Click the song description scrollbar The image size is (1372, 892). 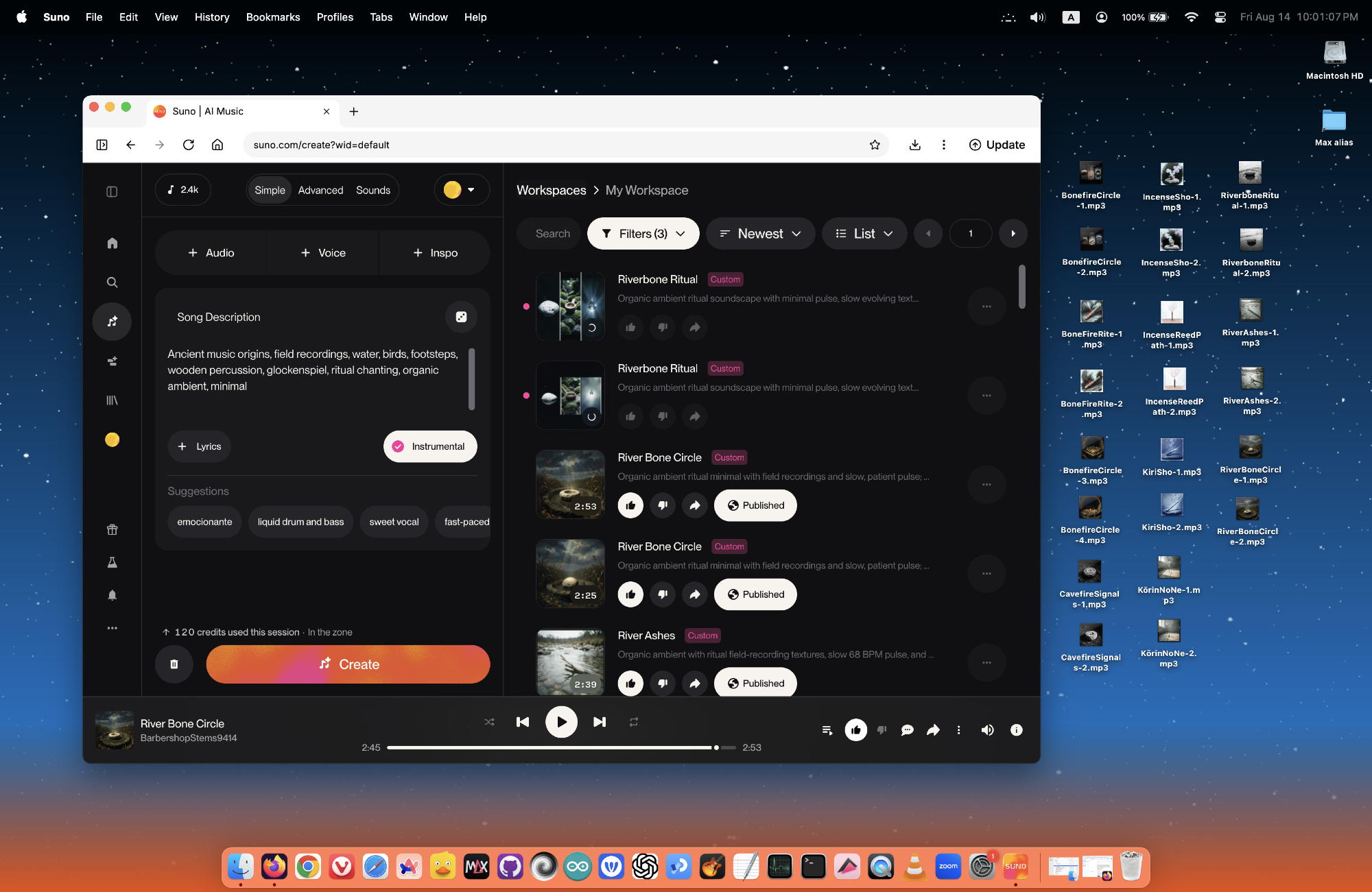(471, 379)
